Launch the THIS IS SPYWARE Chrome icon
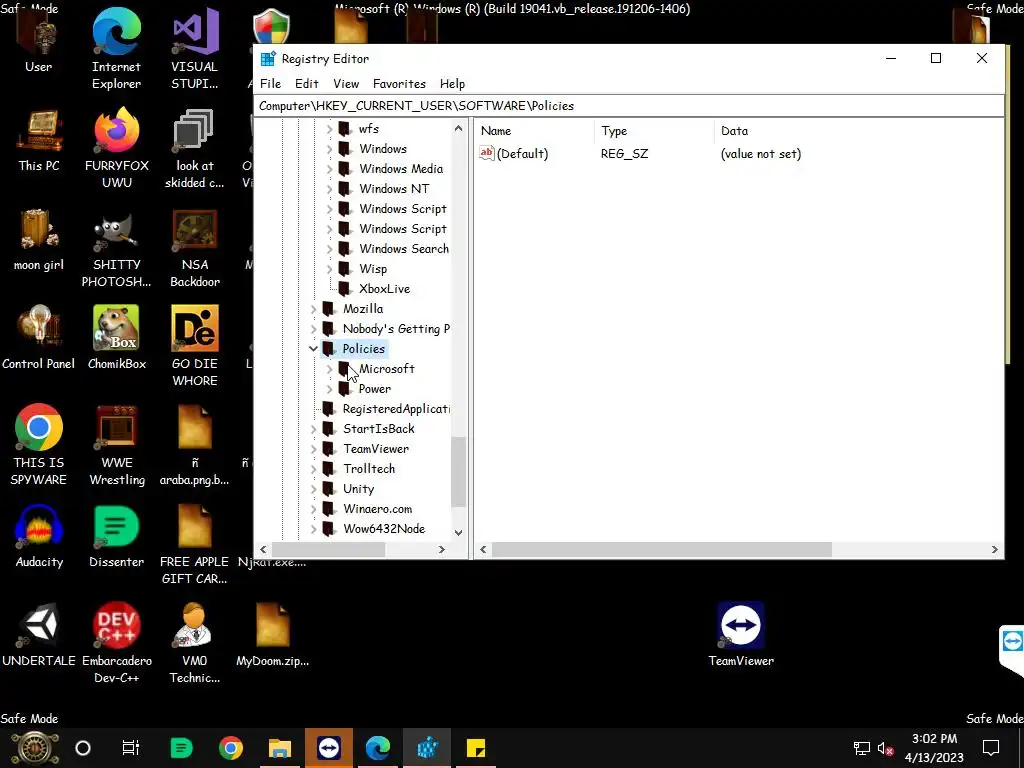This screenshot has width=1024, height=768. (x=39, y=445)
